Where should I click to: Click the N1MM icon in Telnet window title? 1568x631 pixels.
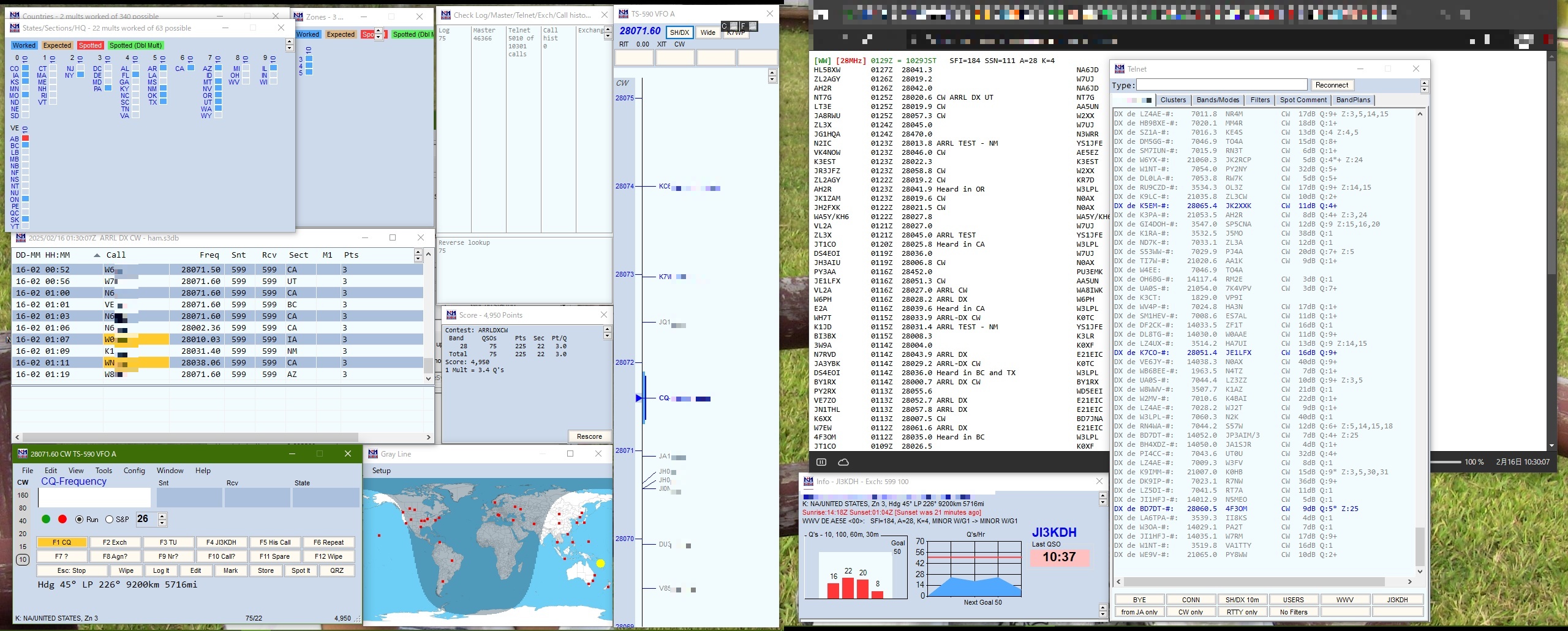click(1120, 69)
